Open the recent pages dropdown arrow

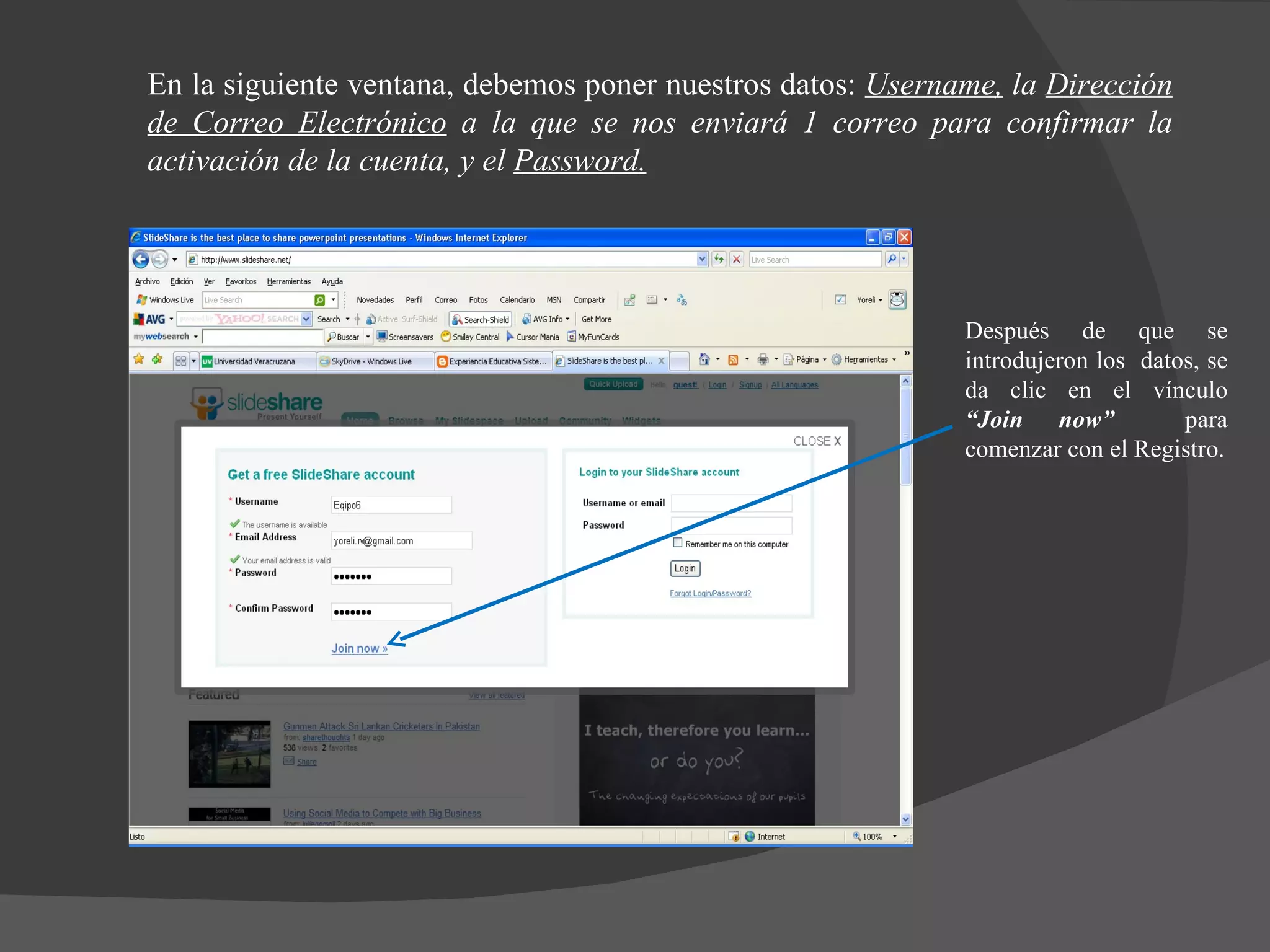coord(175,260)
